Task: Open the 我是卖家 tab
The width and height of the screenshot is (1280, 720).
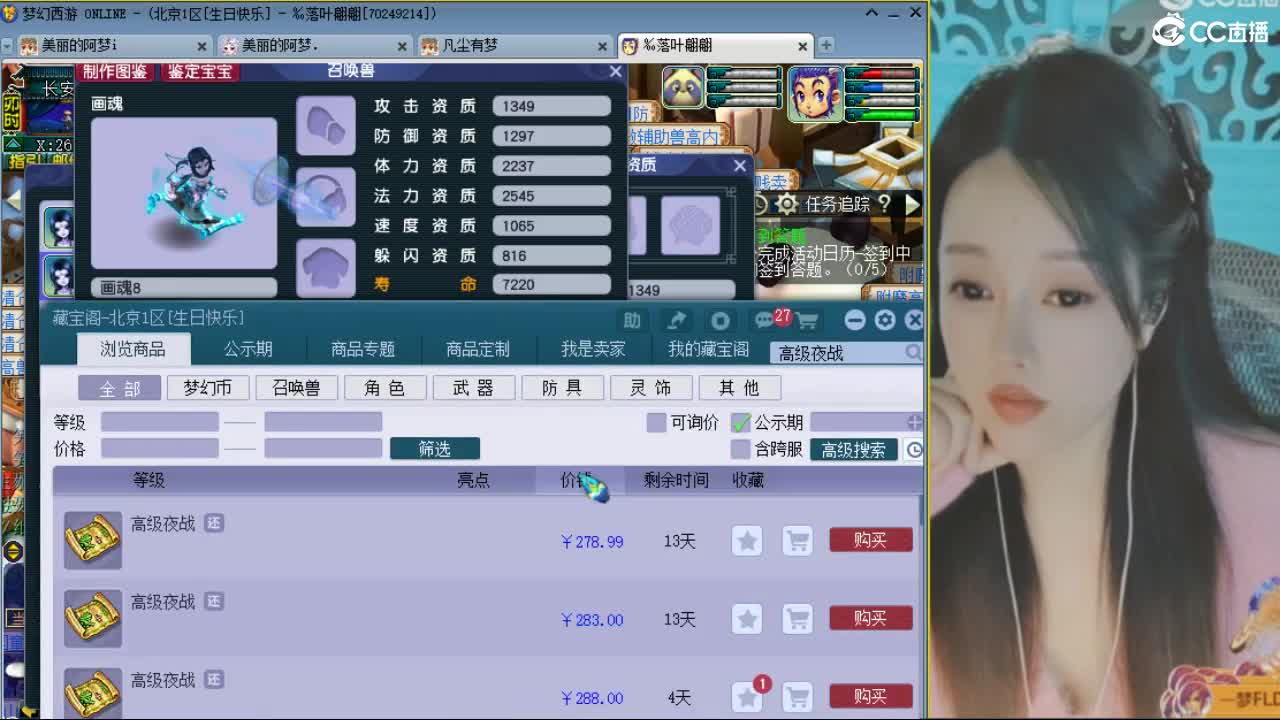Action: tap(593, 349)
